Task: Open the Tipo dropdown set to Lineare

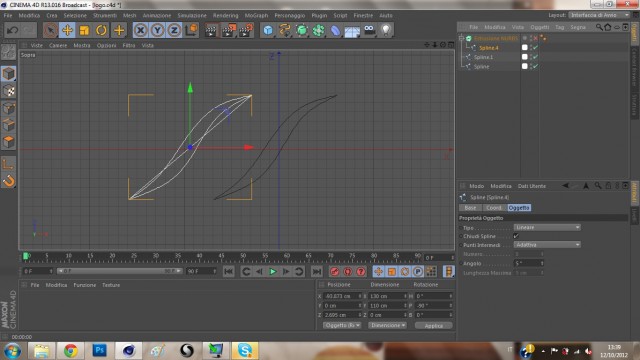Action: click(x=547, y=227)
